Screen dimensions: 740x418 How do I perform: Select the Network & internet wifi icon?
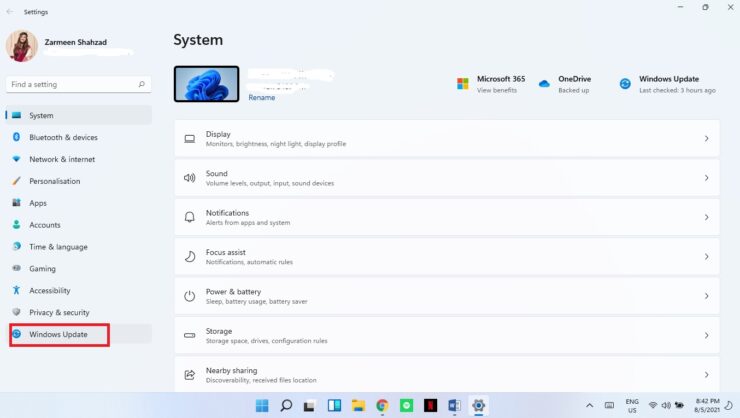point(17,159)
